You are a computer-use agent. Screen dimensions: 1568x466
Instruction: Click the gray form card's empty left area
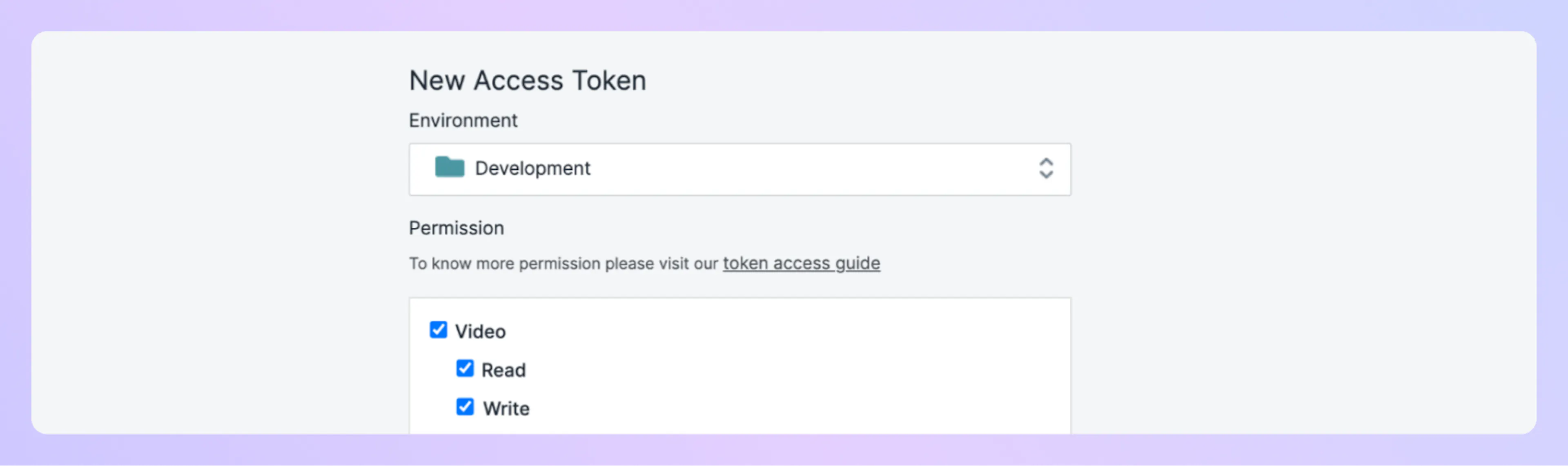[x=213, y=243]
